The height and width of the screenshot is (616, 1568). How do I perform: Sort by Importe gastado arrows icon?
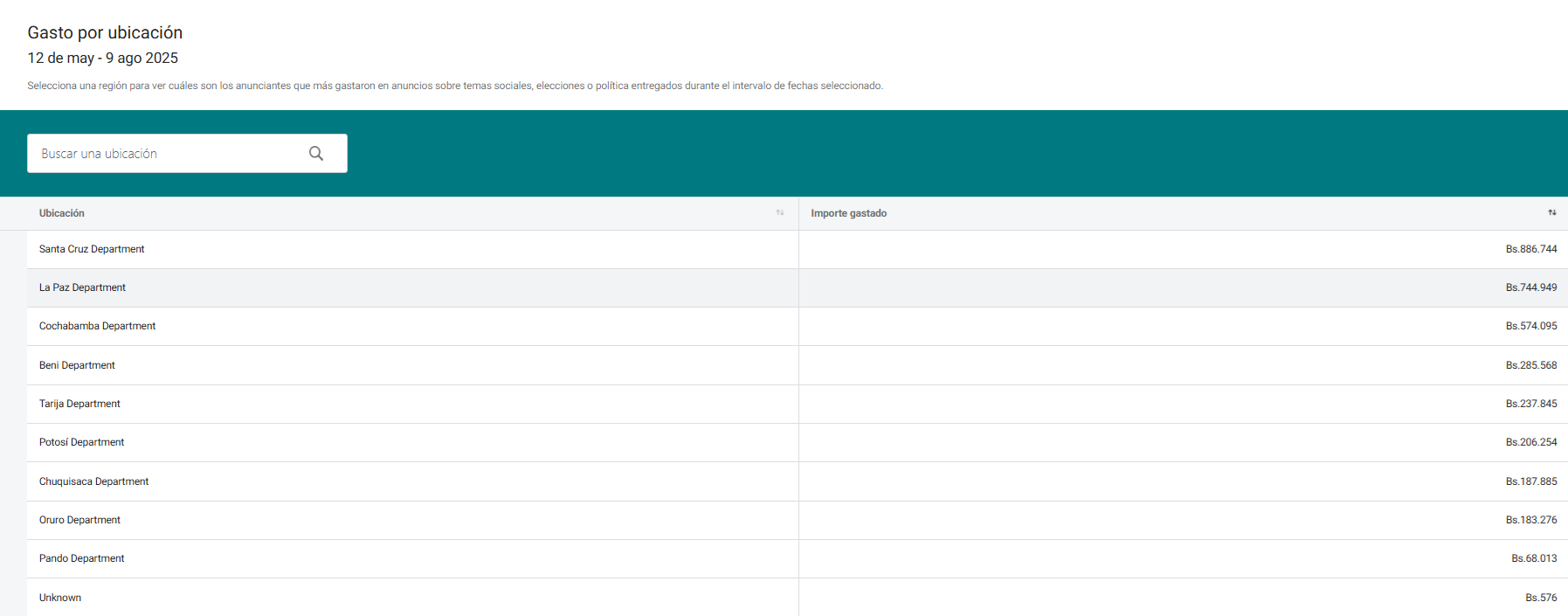coord(1551,213)
